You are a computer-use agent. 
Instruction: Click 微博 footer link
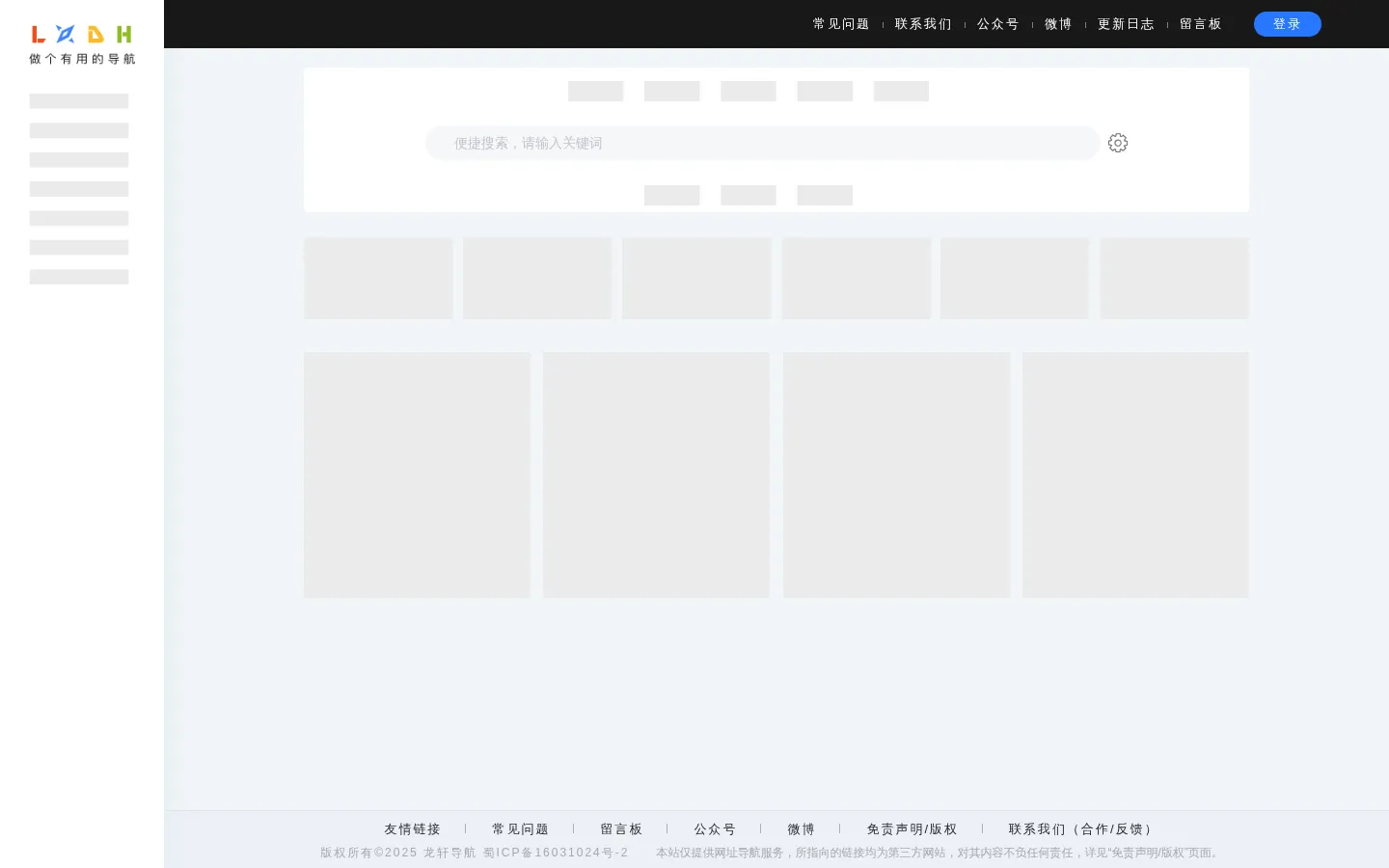[x=802, y=829]
